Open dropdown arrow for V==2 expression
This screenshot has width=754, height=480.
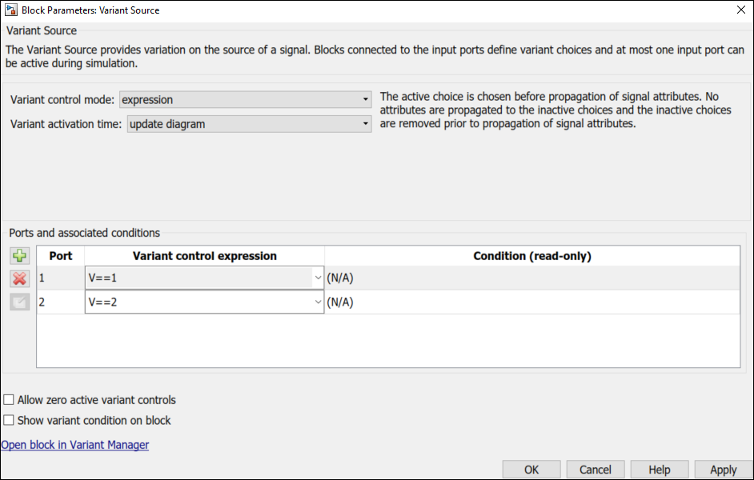tap(318, 302)
